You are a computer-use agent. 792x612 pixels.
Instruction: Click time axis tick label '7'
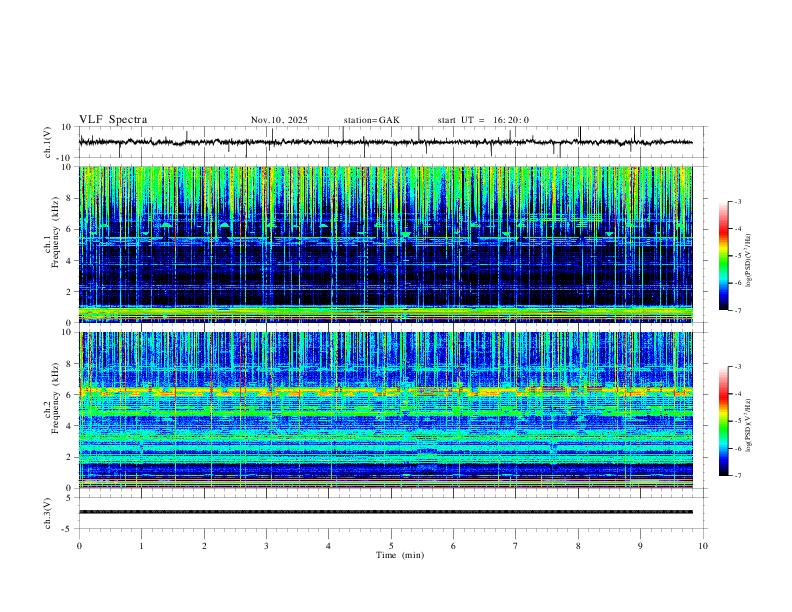(x=516, y=546)
